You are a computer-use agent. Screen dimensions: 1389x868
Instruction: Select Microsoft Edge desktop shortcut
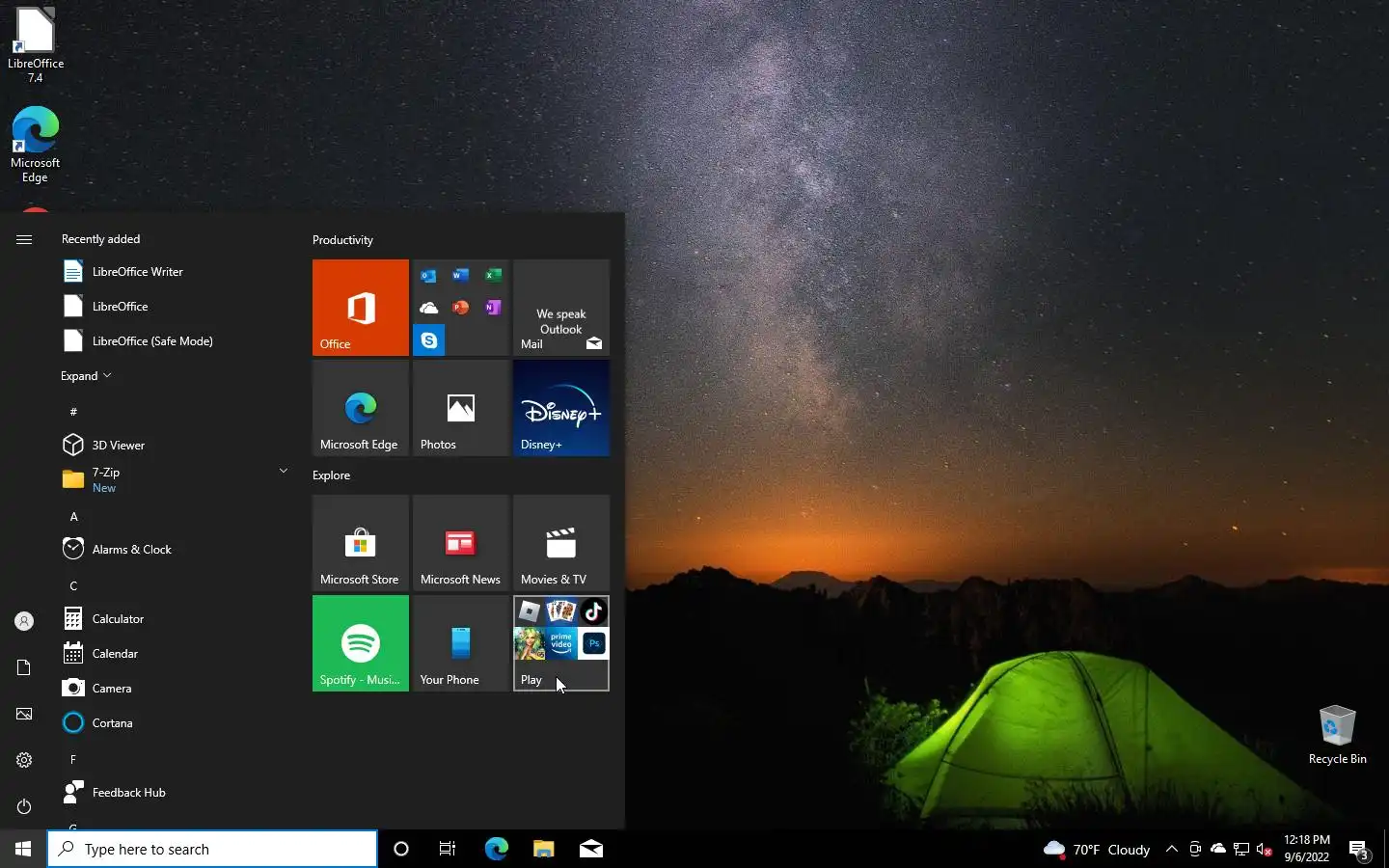36,145
